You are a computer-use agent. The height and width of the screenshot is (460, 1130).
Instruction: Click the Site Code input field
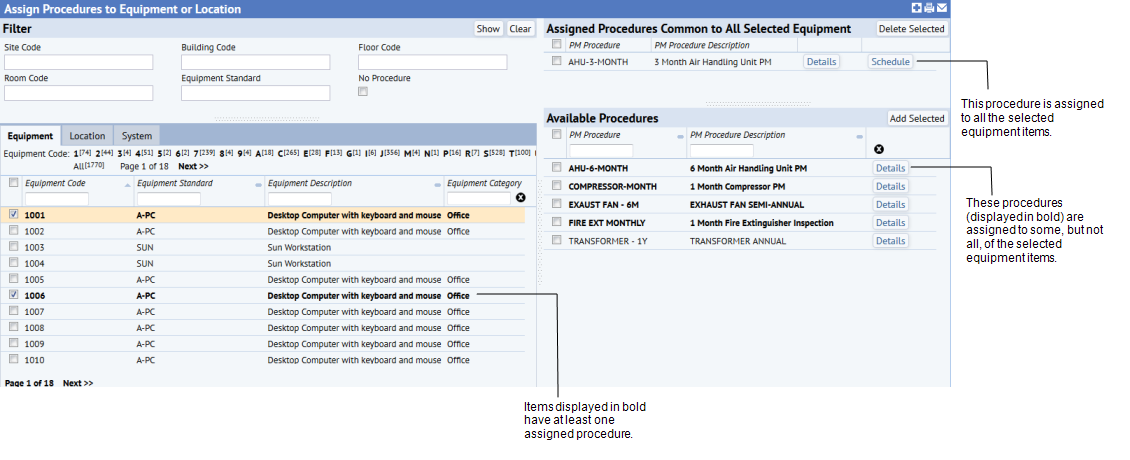tap(79, 62)
